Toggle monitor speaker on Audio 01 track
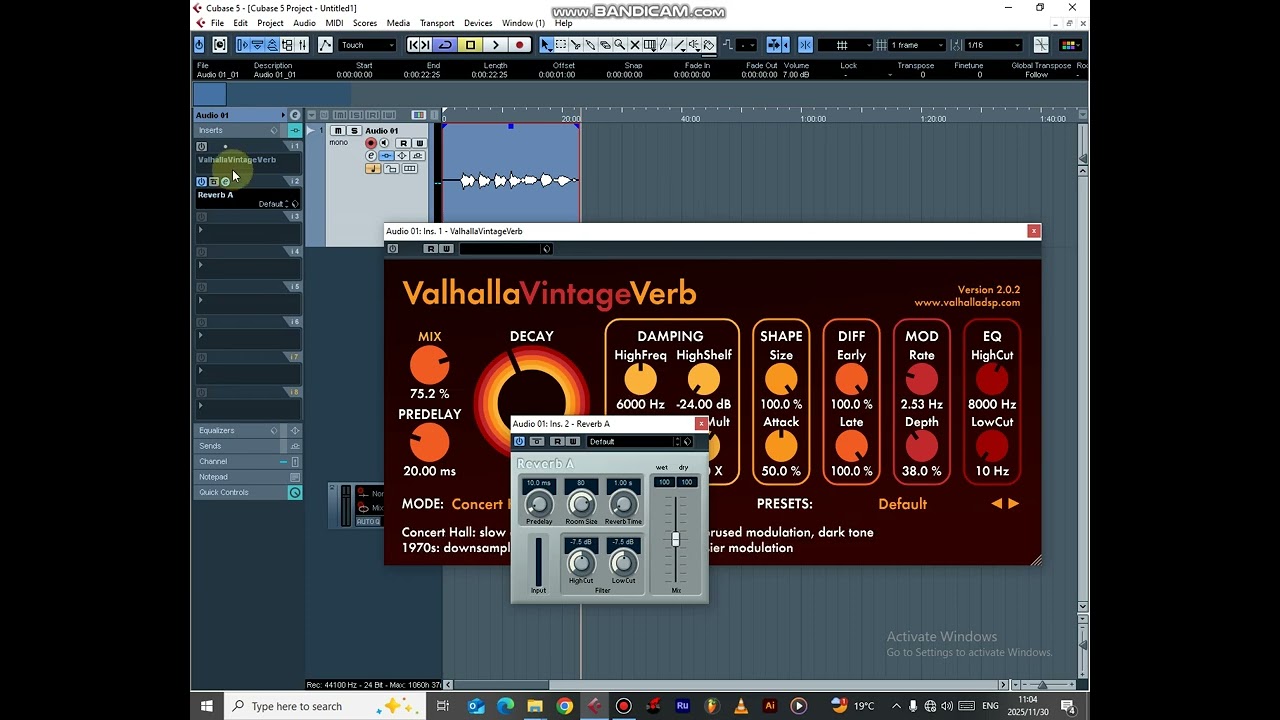This screenshot has width=1280, height=720. point(384,143)
